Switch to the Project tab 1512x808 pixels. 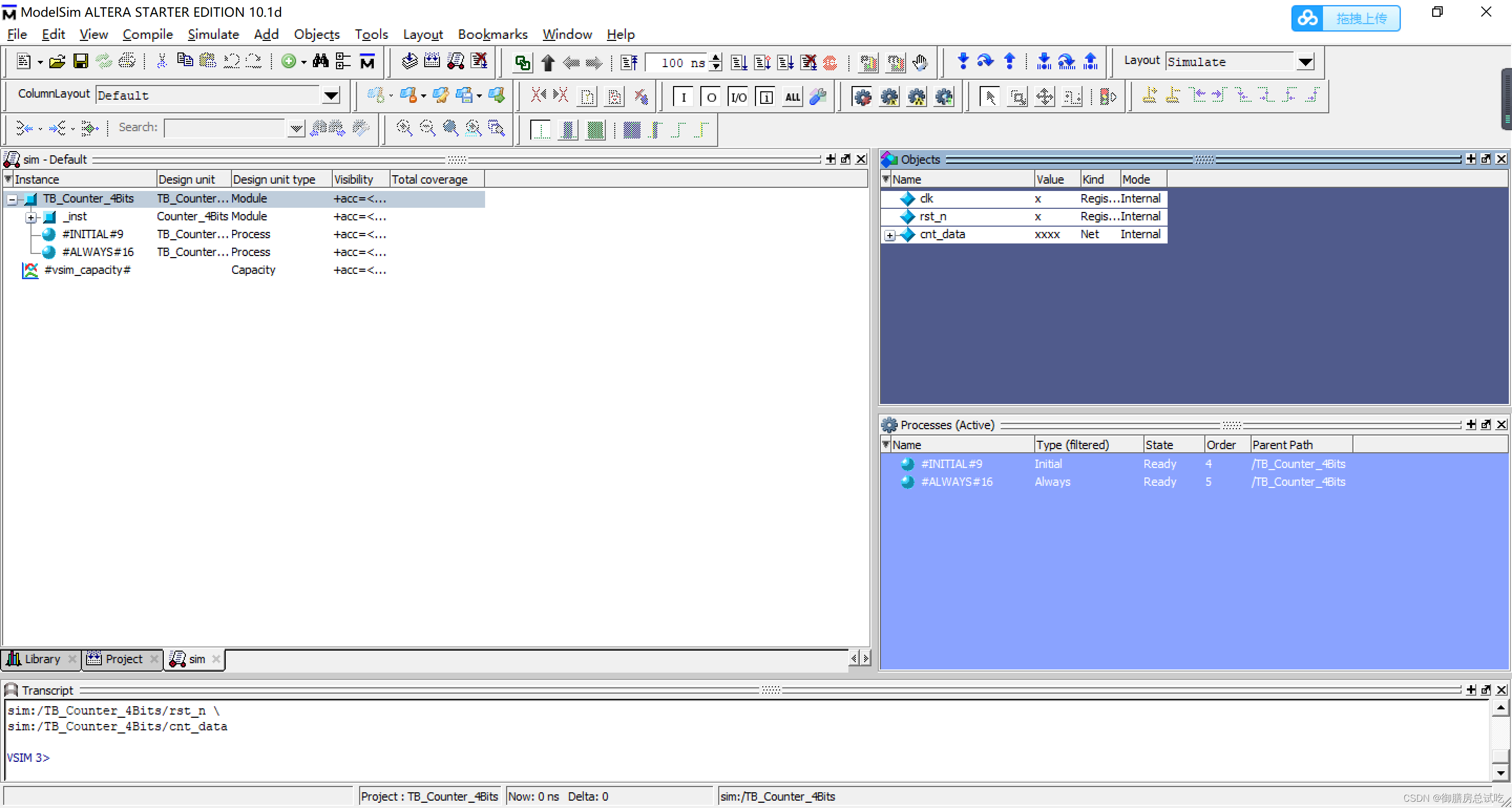(x=123, y=659)
